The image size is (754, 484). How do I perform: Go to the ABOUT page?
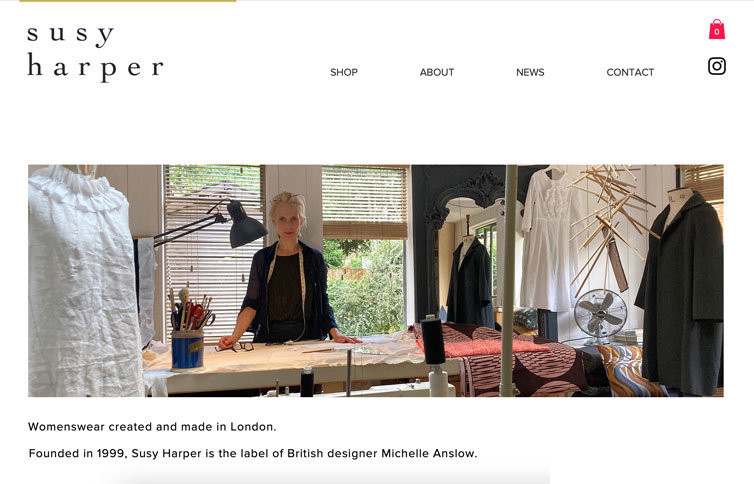(437, 72)
